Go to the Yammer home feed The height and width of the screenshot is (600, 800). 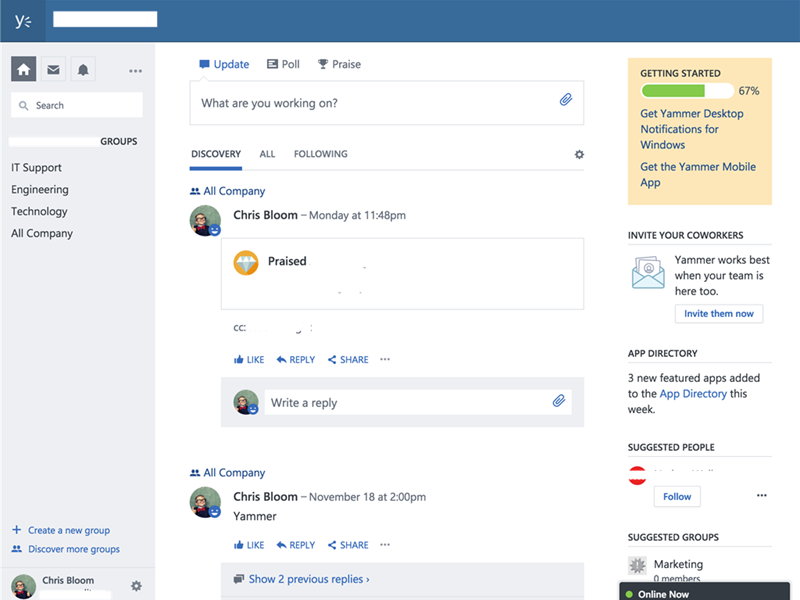[24, 68]
